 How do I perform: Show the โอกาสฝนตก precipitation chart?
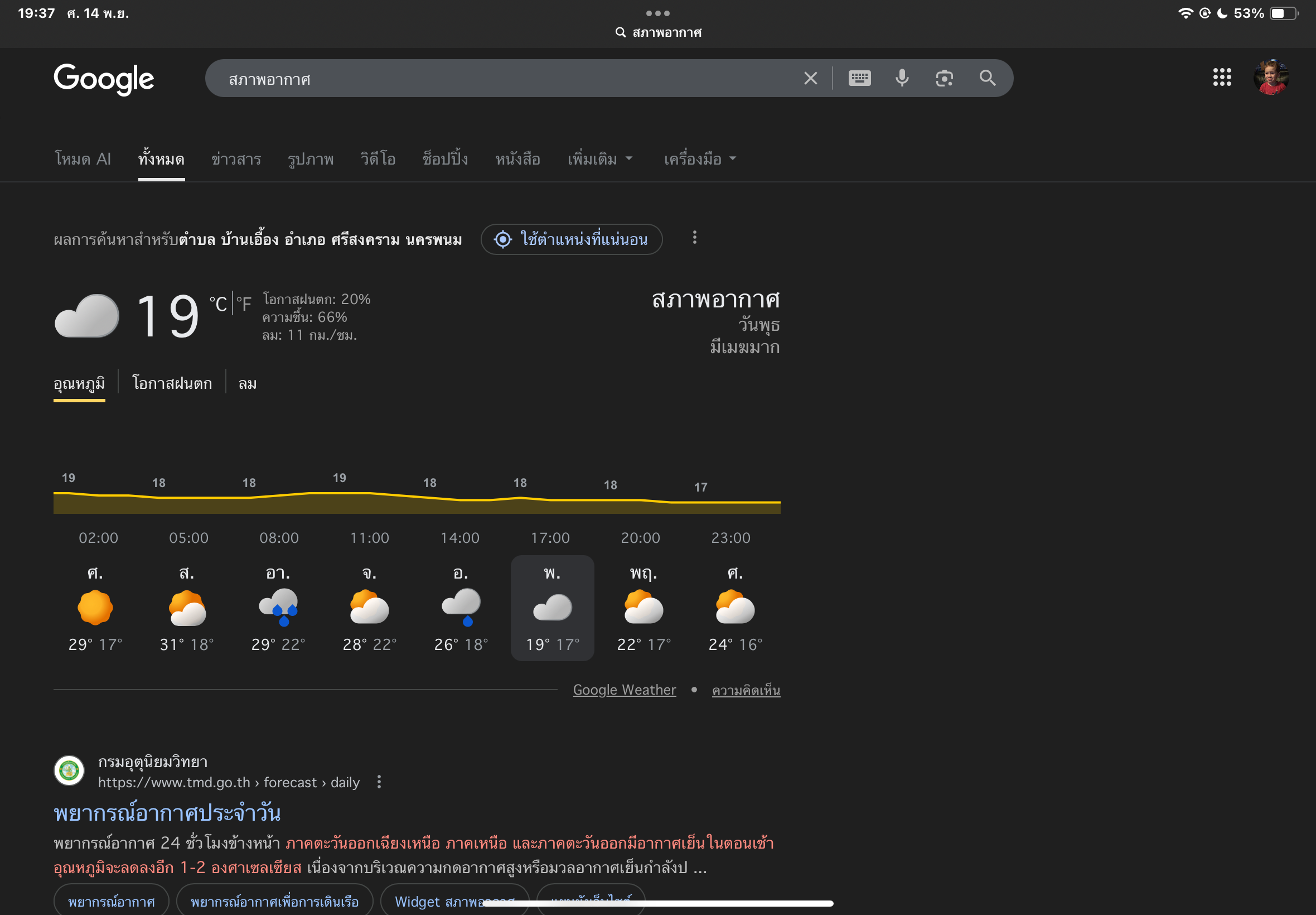(172, 383)
